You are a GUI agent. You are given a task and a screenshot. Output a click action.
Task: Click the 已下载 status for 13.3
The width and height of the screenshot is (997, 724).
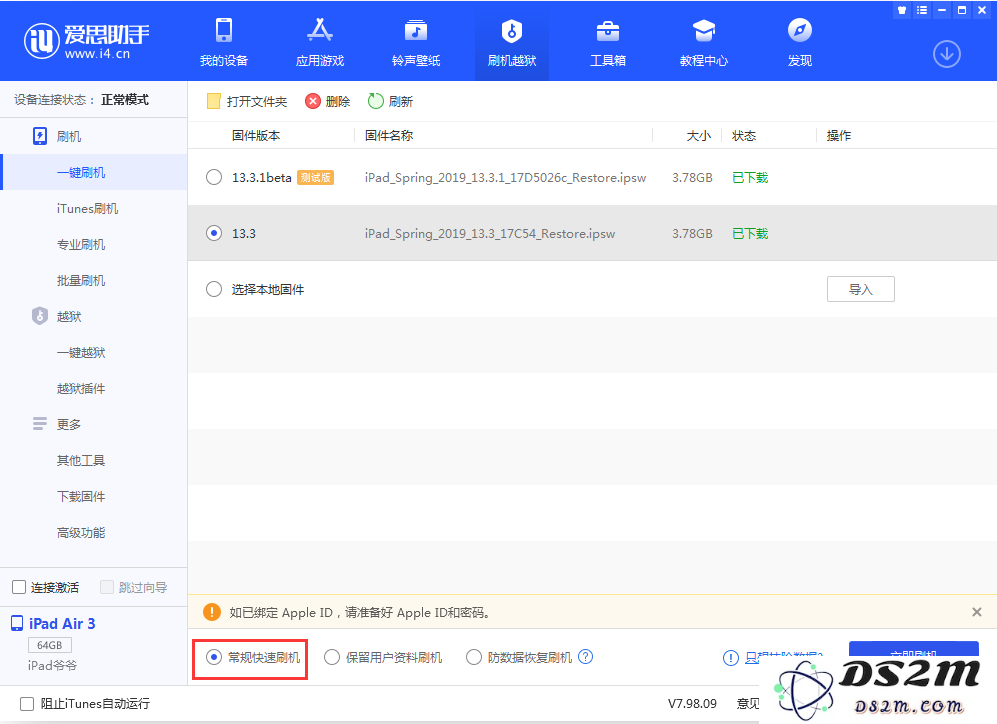pyautogui.click(x=750, y=233)
